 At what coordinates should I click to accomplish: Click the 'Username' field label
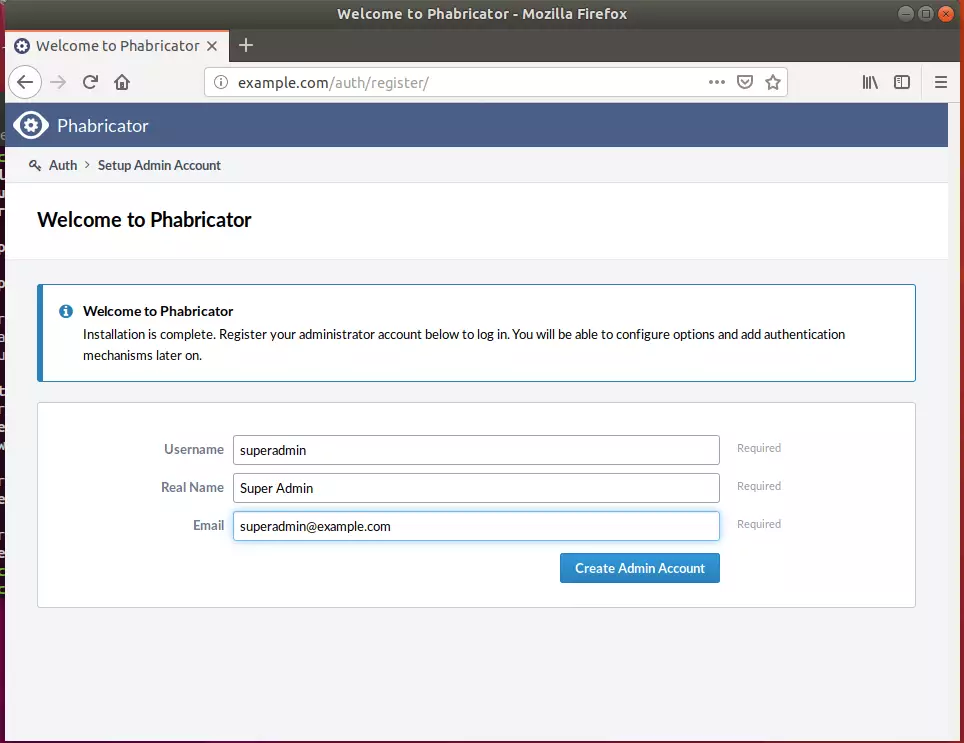(194, 449)
